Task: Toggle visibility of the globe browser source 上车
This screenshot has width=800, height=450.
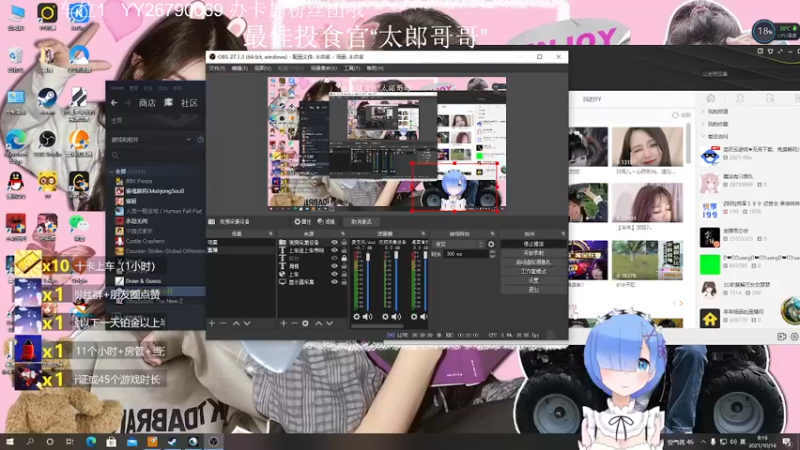Action: point(335,274)
